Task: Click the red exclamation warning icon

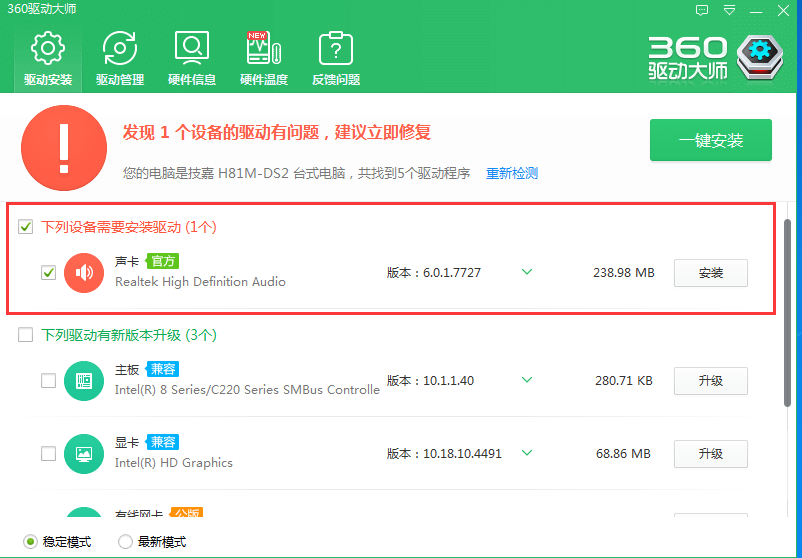Action: coord(64,148)
